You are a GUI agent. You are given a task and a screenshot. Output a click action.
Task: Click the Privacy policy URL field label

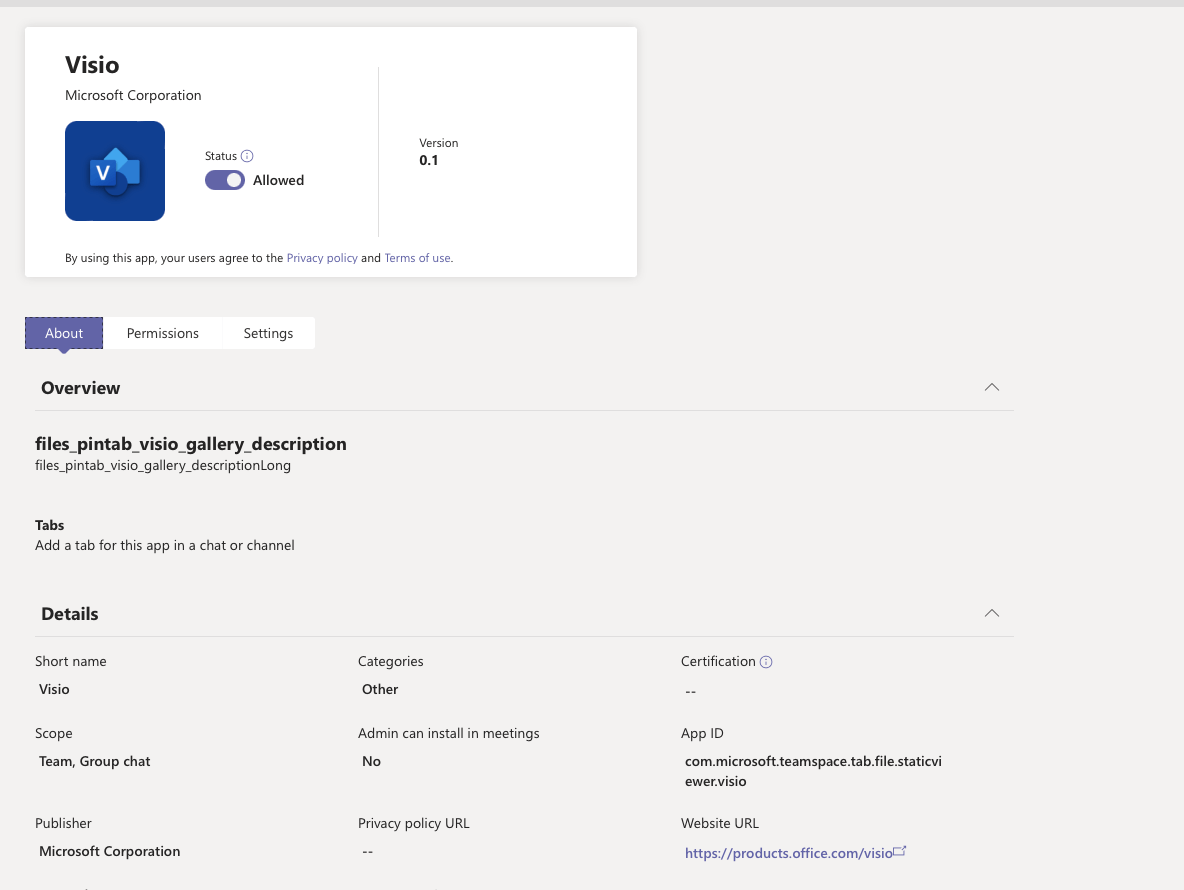coord(414,823)
